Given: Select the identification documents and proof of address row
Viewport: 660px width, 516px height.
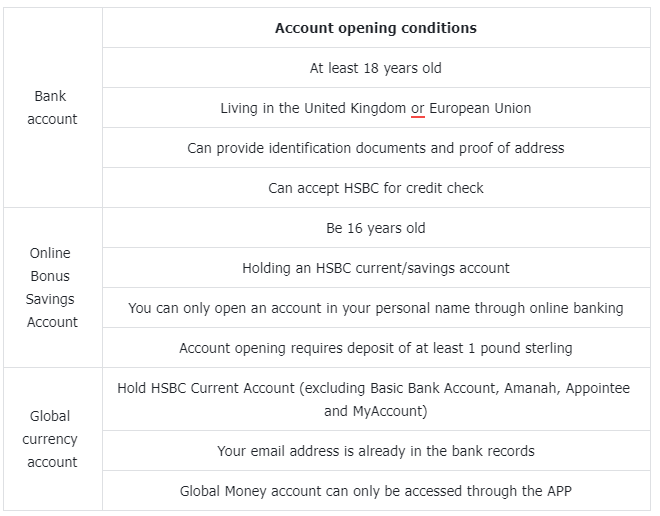Looking at the screenshot, I should point(375,148).
